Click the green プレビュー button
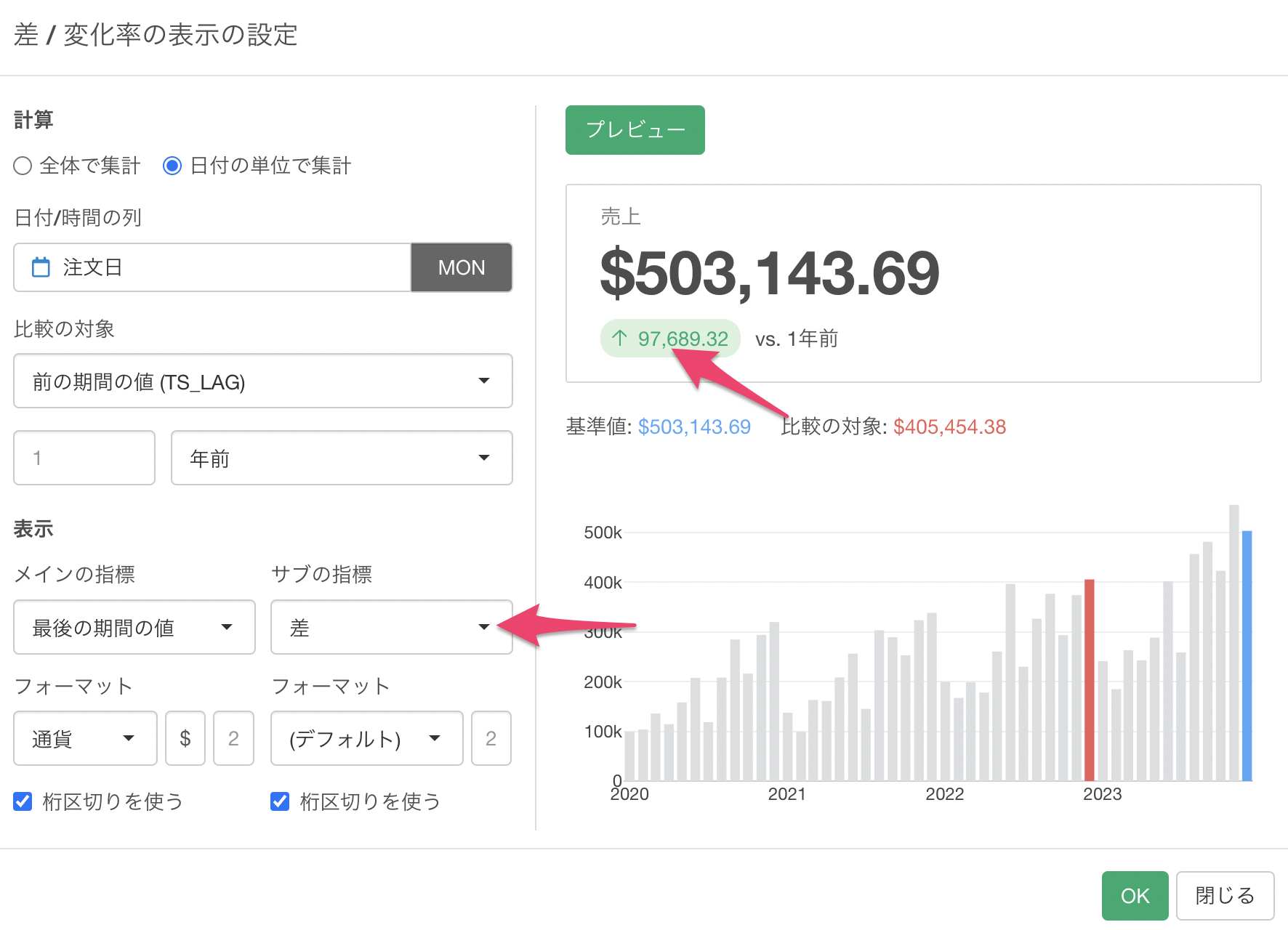 (635, 130)
